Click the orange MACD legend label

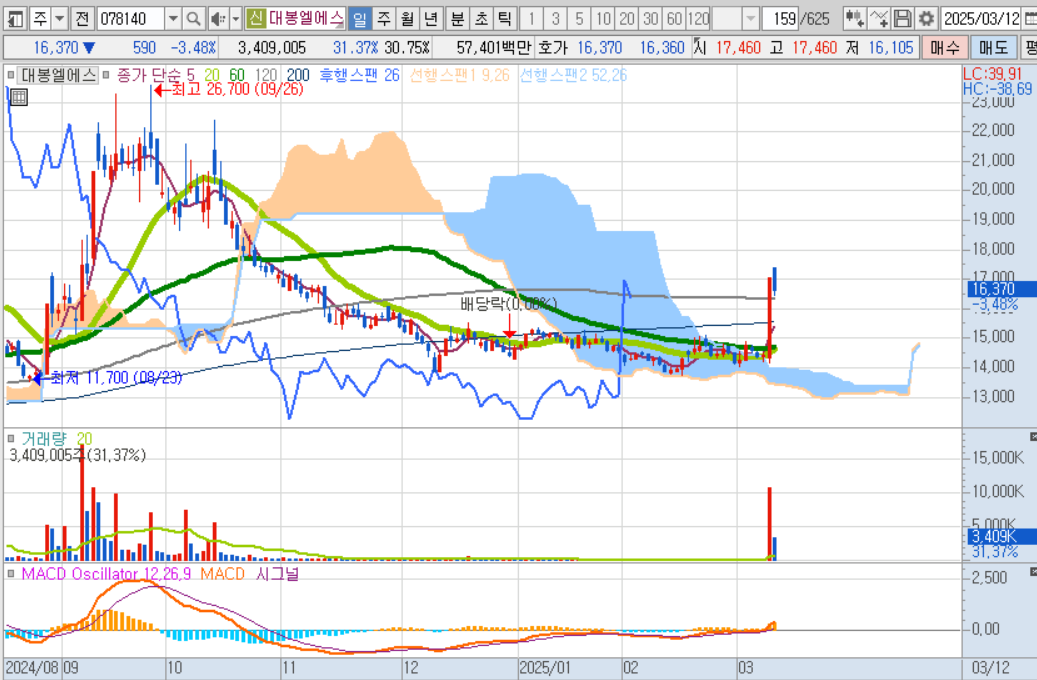(x=222, y=574)
